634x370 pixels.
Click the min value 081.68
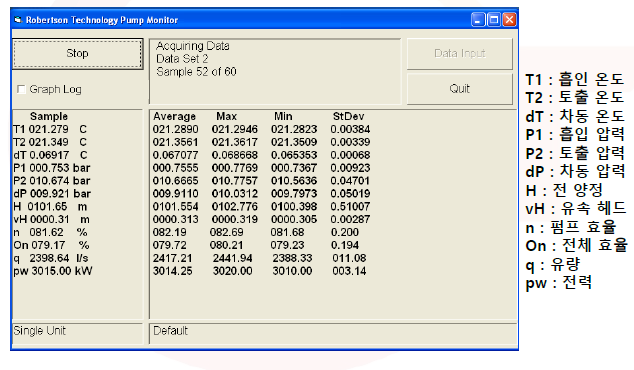pos(287,233)
